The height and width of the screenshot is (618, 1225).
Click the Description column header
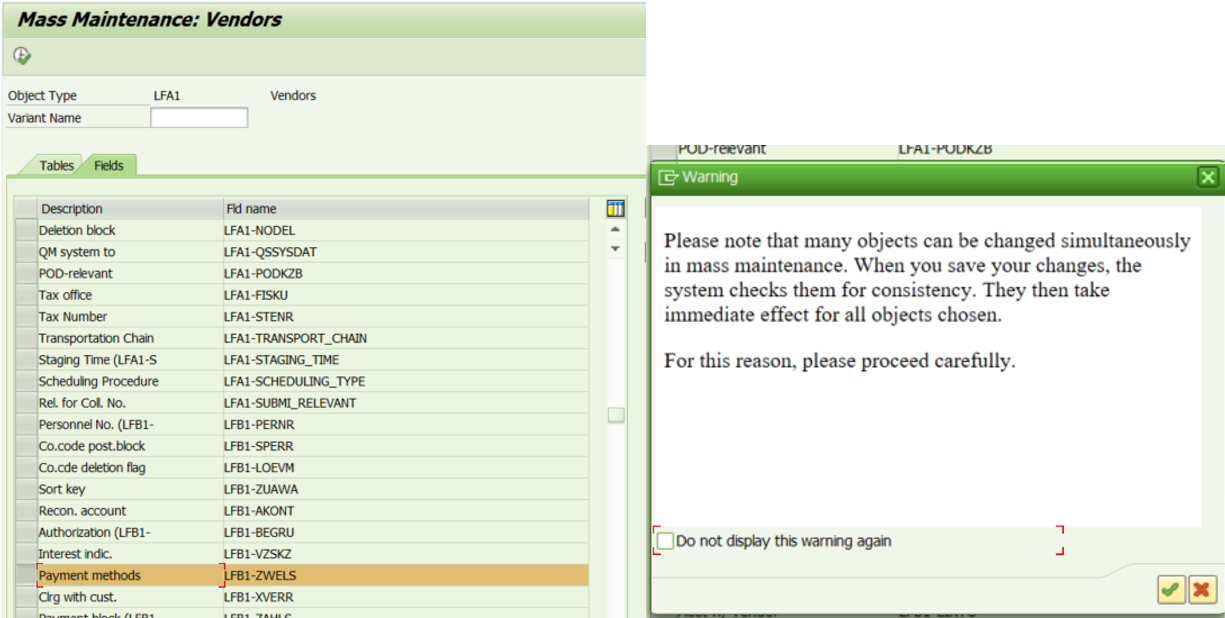pos(128,209)
